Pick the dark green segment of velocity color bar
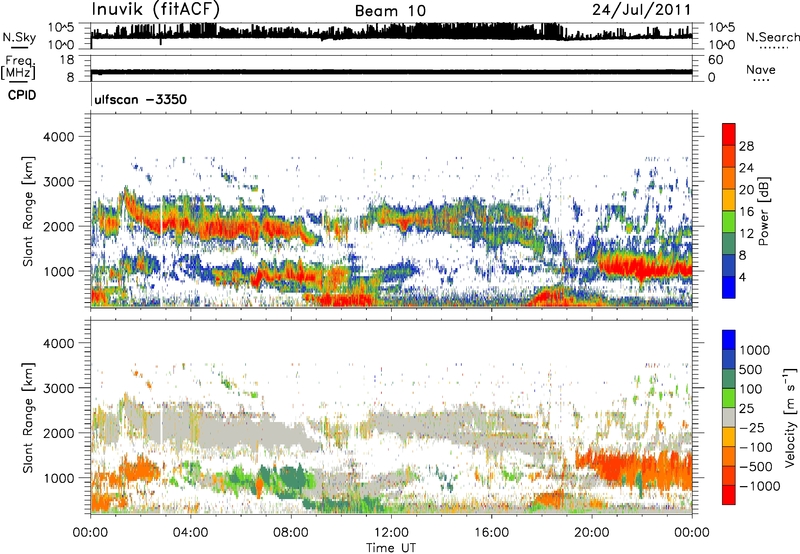Screen dimensions: 800x554 [729, 379]
